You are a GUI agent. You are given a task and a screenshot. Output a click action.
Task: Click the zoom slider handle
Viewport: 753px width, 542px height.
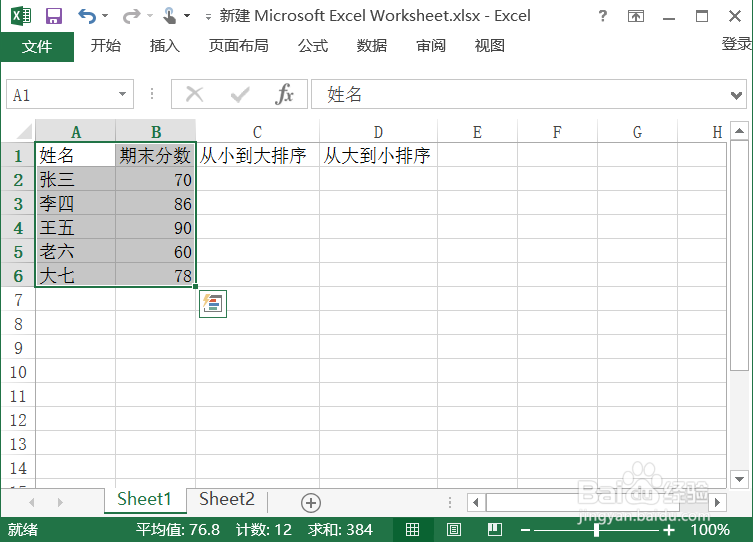[596, 530]
